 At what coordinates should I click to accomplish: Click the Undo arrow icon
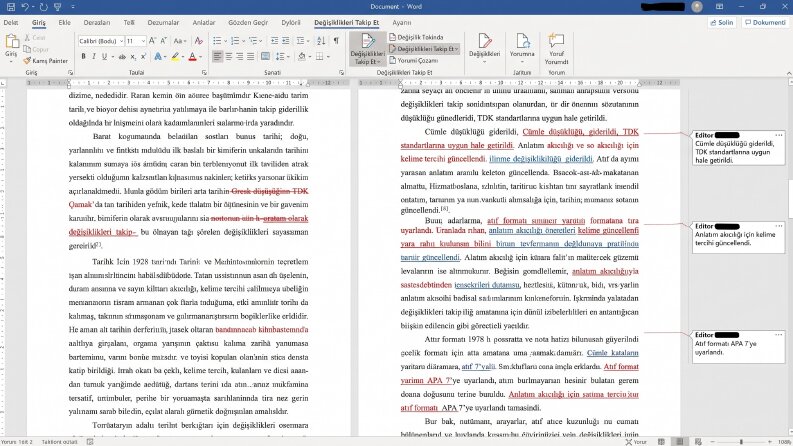pos(25,7)
